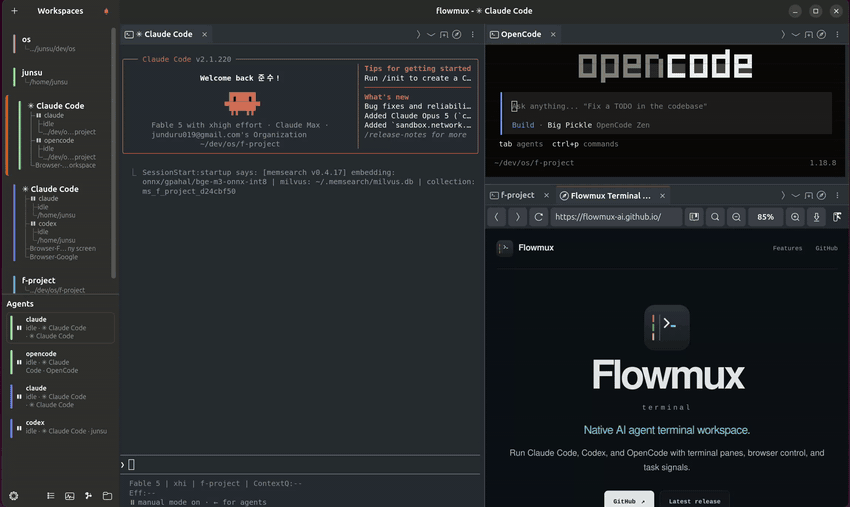Focus the Claude Code prompt input line
The image size is (850, 507).
(x=300, y=465)
